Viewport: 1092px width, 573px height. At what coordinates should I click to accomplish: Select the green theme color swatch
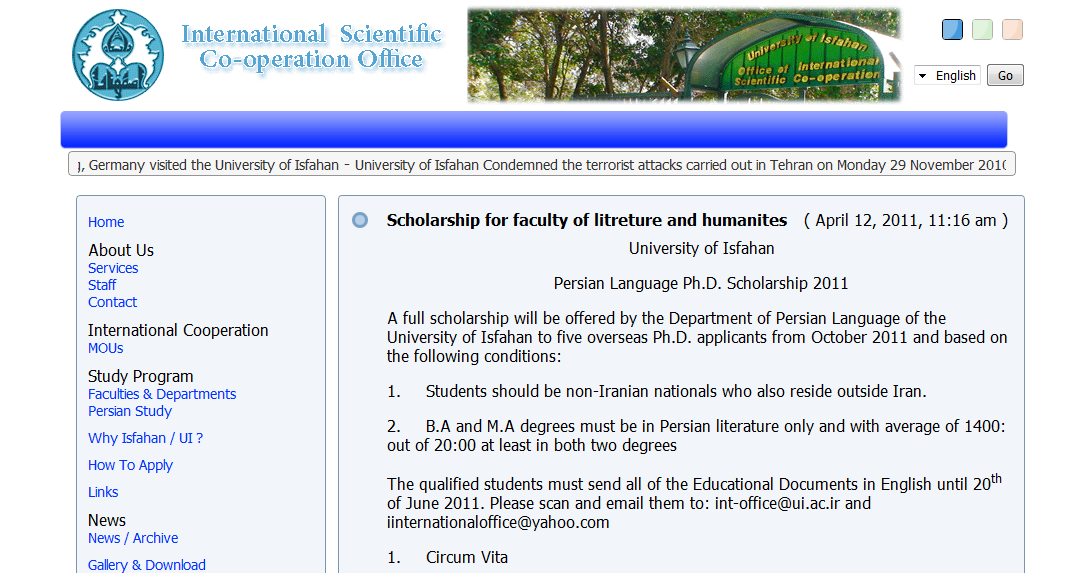point(982,30)
